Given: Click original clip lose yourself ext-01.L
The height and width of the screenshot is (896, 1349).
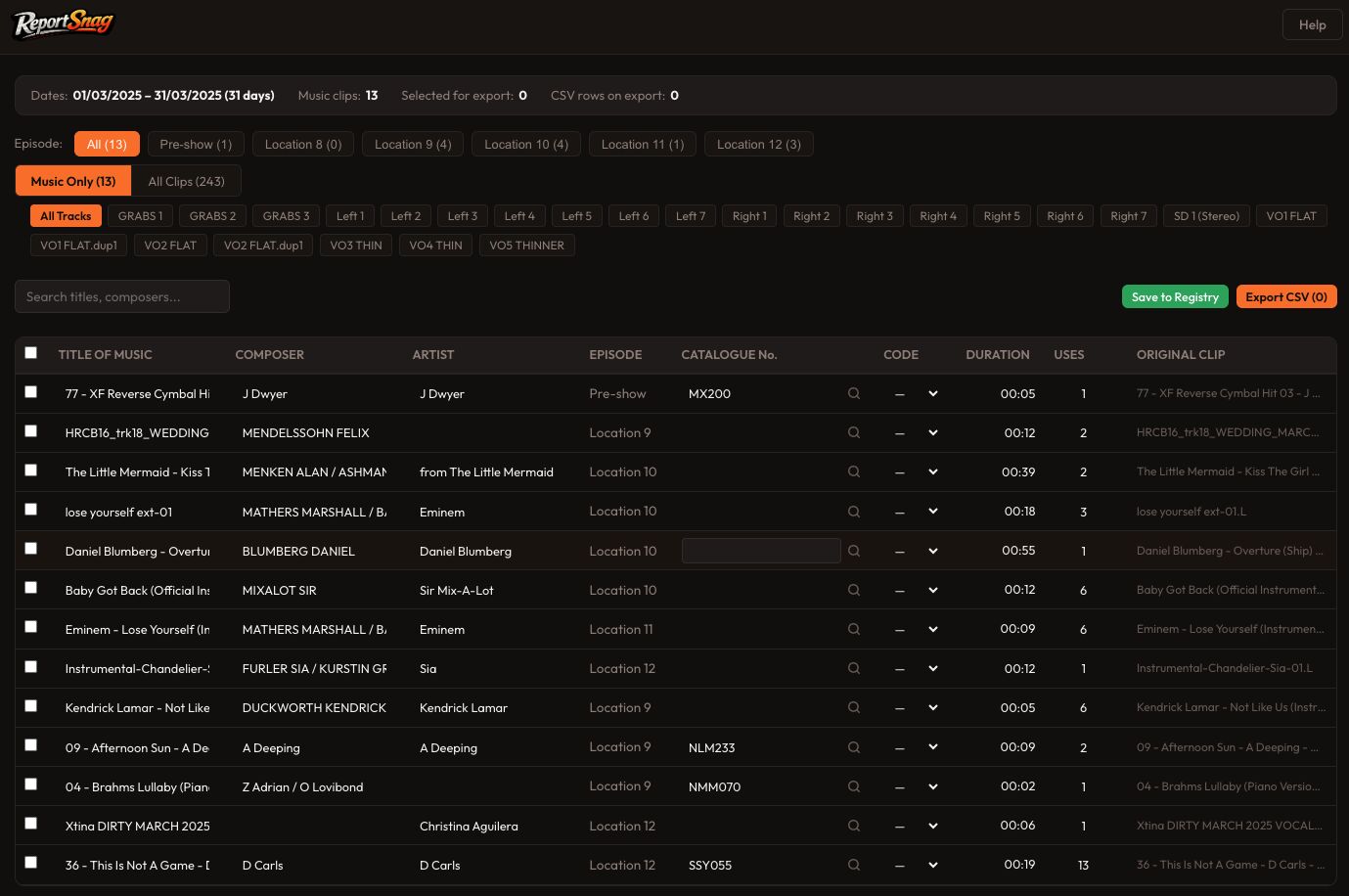Looking at the screenshot, I should click(1192, 512).
